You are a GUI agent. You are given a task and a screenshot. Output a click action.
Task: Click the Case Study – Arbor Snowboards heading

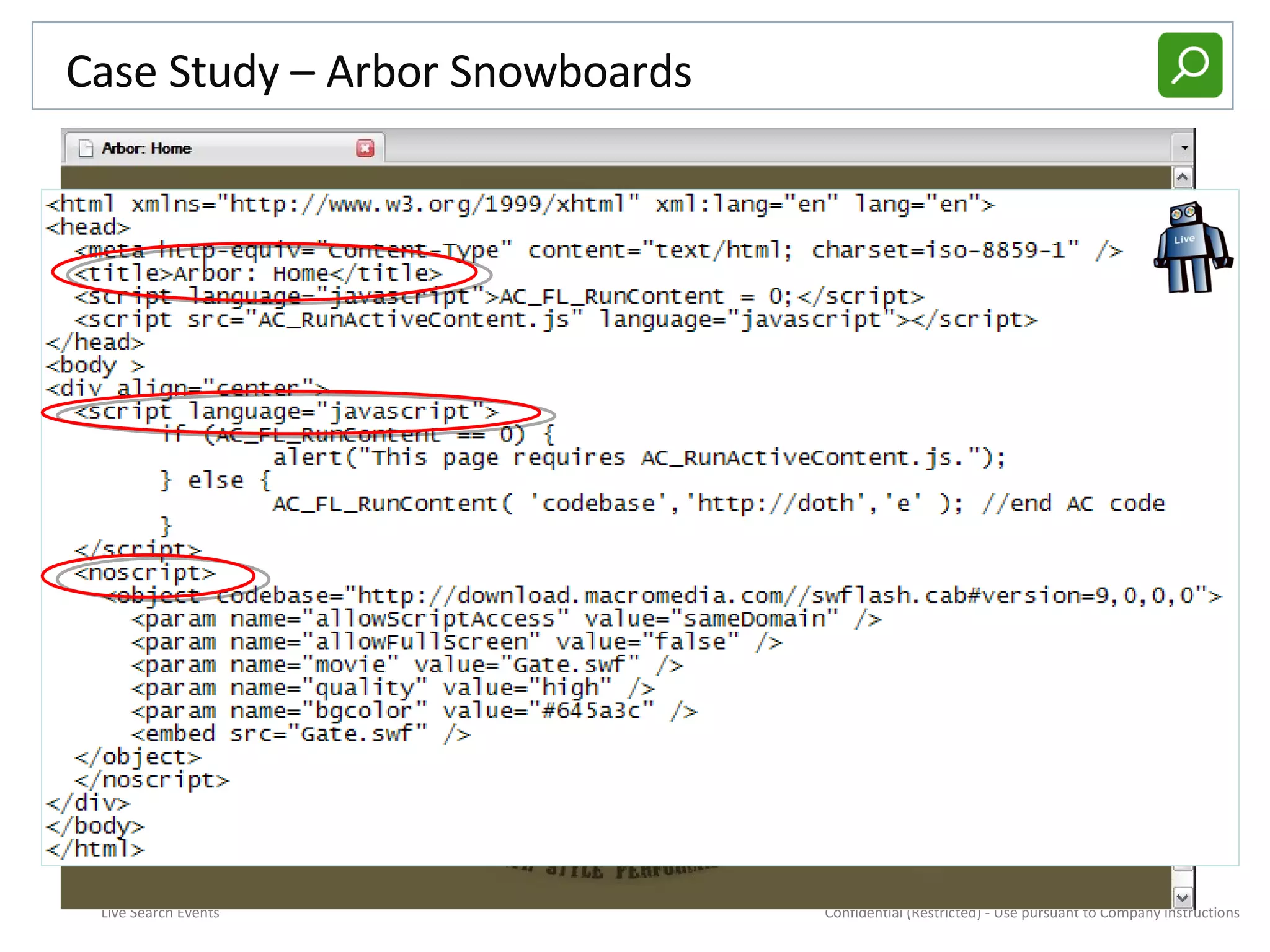[378, 72]
